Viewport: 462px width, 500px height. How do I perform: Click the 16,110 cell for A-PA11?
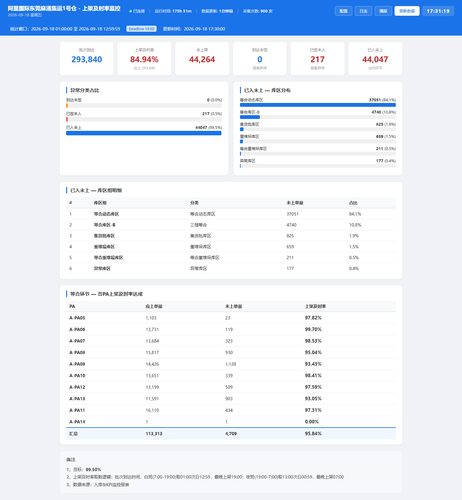[152, 410]
